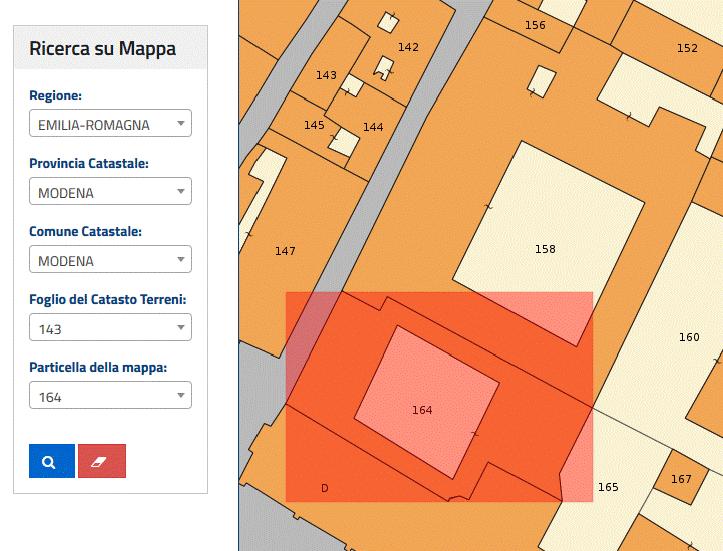Screen dimensions: 723x551
Task: Click parcel label 143 on the map
Action: coord(326,75)
